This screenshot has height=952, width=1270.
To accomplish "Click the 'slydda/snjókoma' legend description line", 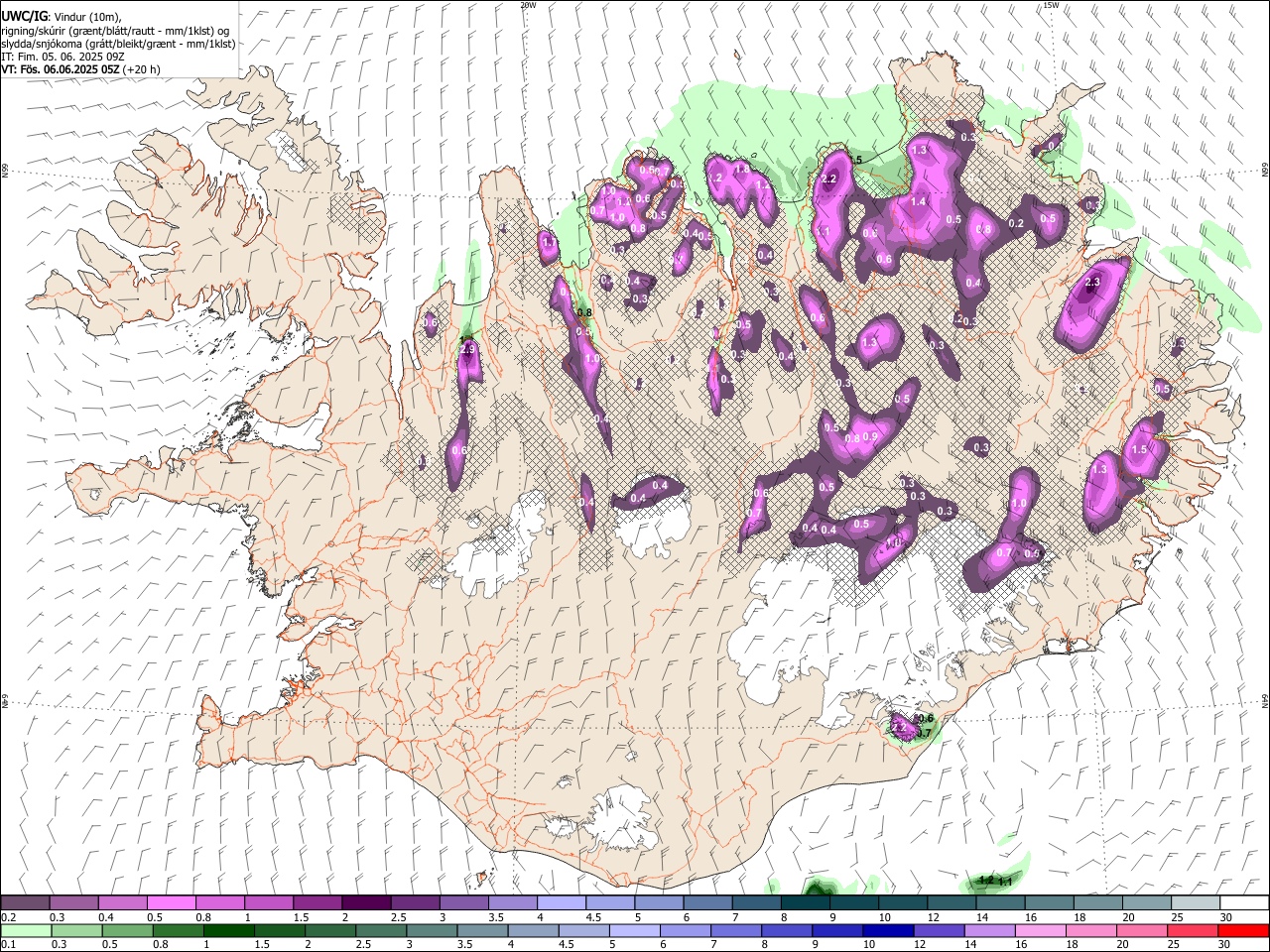I will tap(118, 44).
